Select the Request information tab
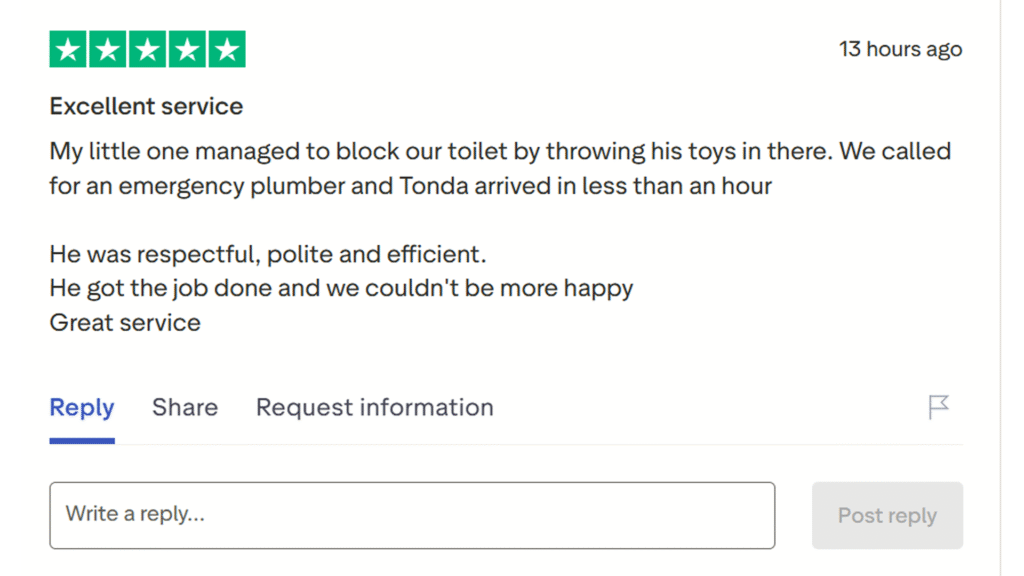 tap(375, 407)
